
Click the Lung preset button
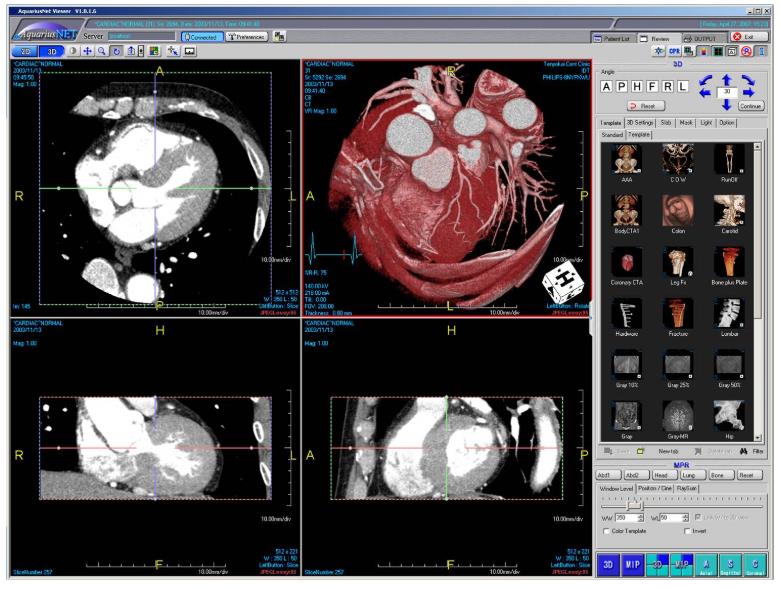pos(693,475)
